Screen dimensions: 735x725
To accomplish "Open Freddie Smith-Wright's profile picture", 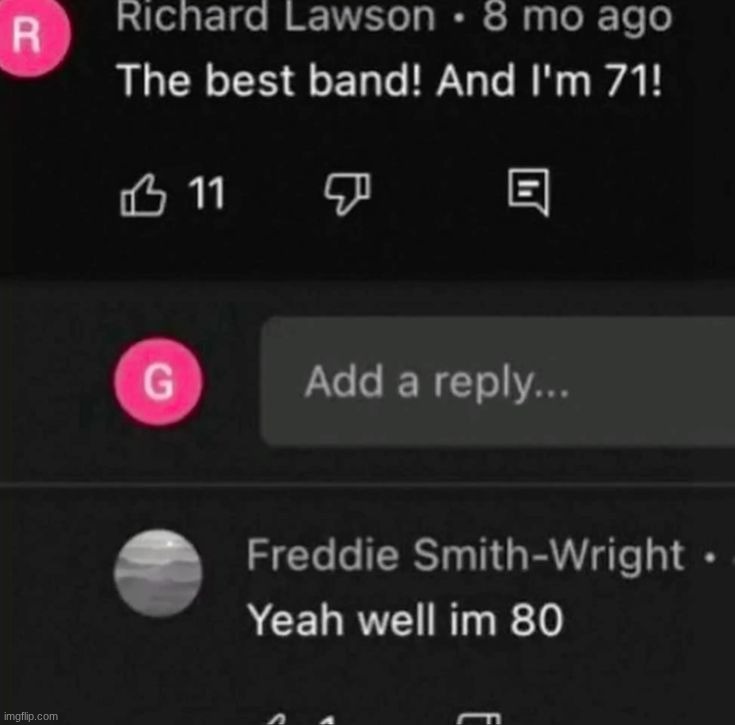I will tap(158, 573).
